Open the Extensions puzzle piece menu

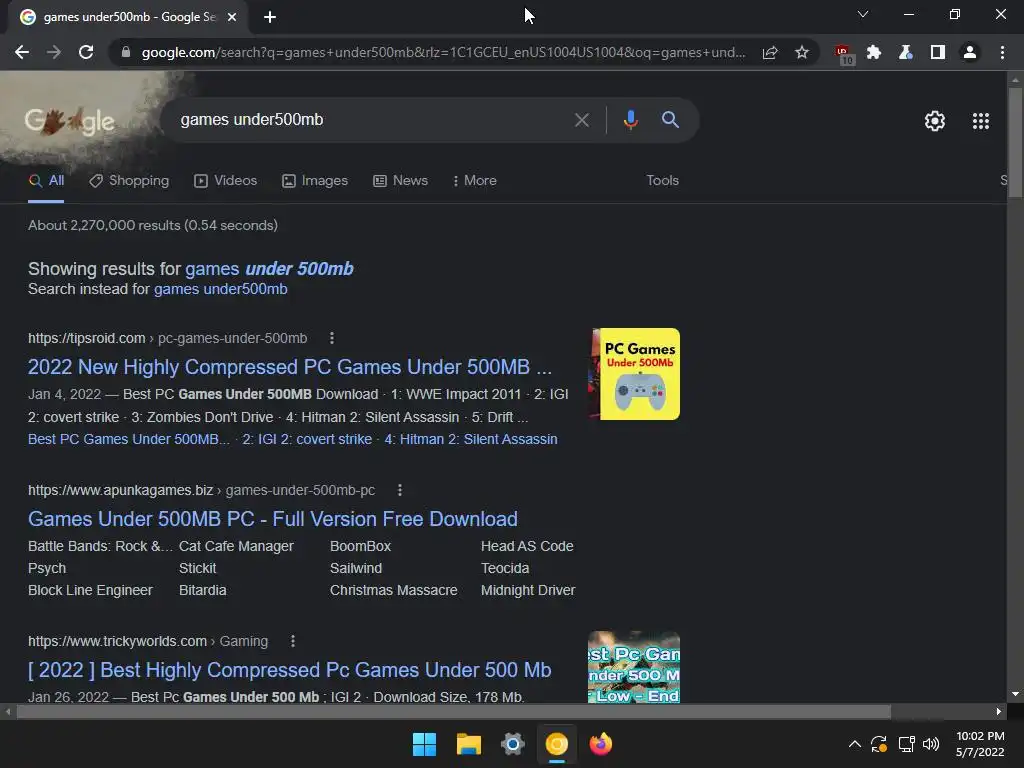pos(874,52)
